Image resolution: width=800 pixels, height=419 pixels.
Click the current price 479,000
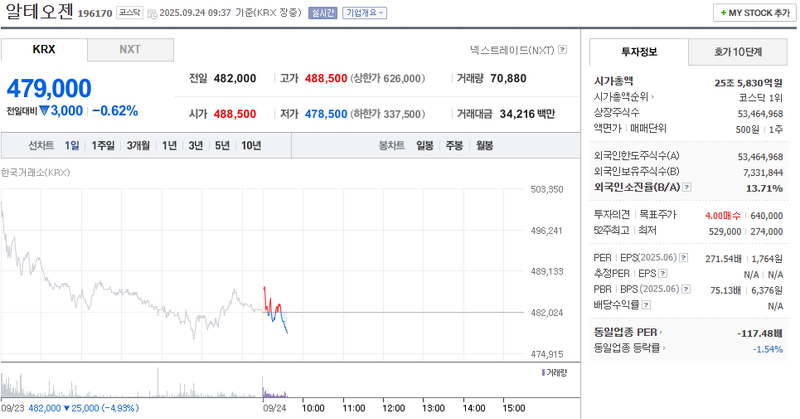(49, 88)
